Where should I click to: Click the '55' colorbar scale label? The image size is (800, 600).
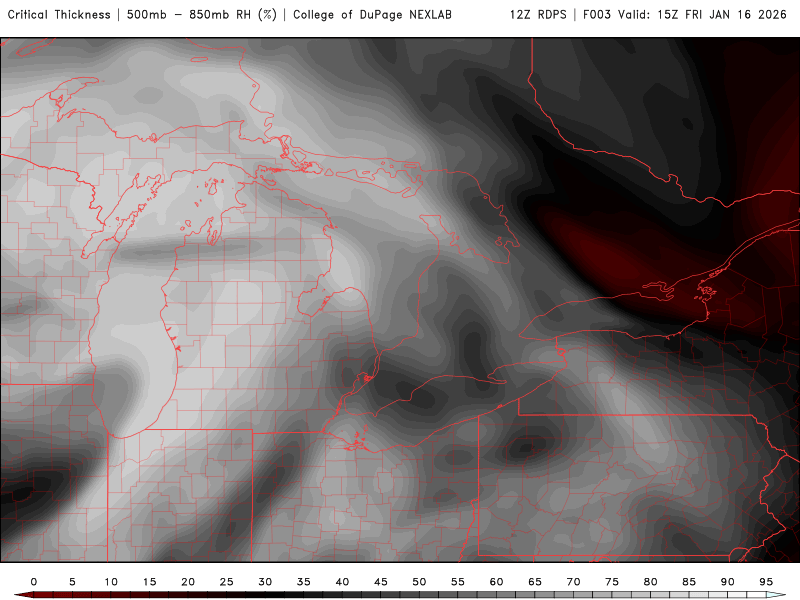pos(458,582)
